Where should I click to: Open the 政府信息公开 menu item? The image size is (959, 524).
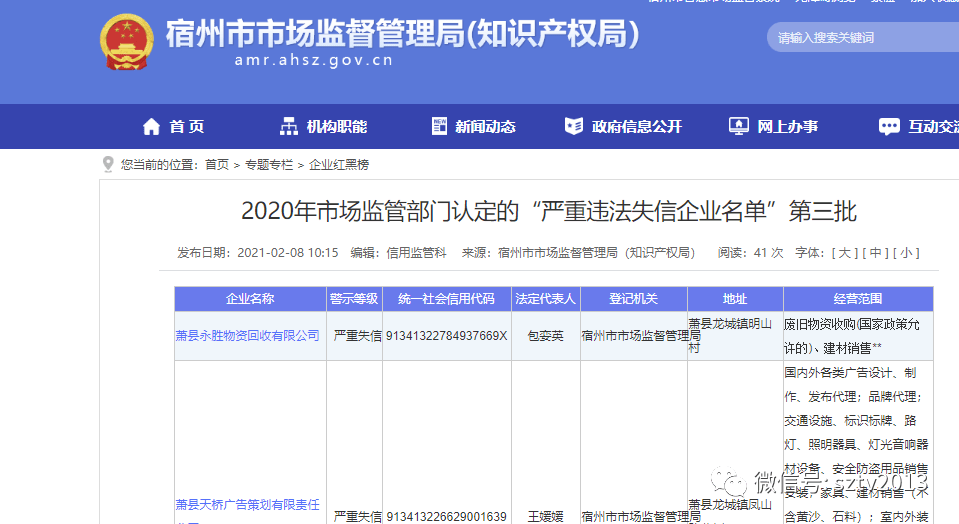(x=636, y=127)
